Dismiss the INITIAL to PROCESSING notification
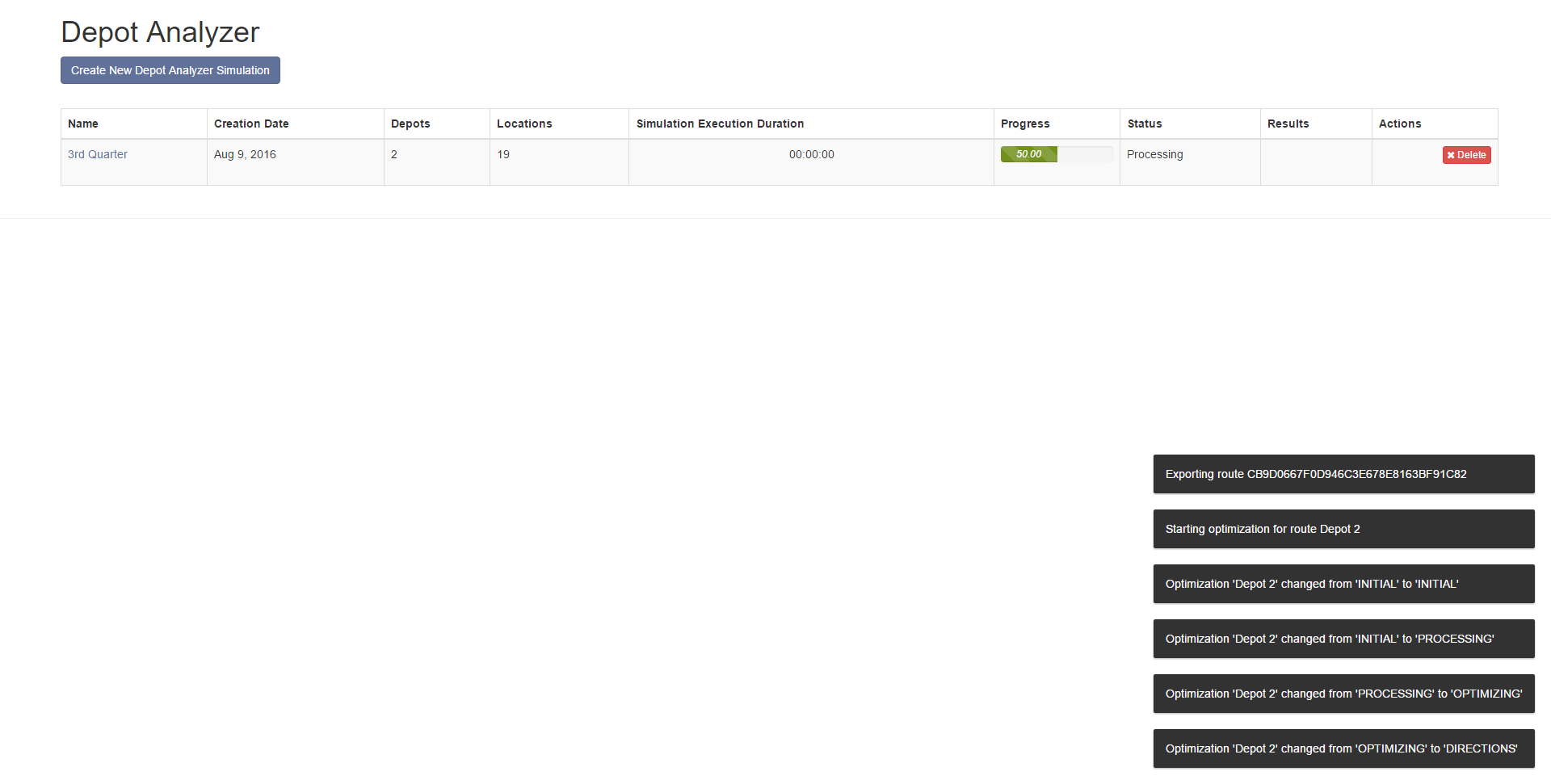Viewport: 1551px width, 784px height. tap(1343, 639)
